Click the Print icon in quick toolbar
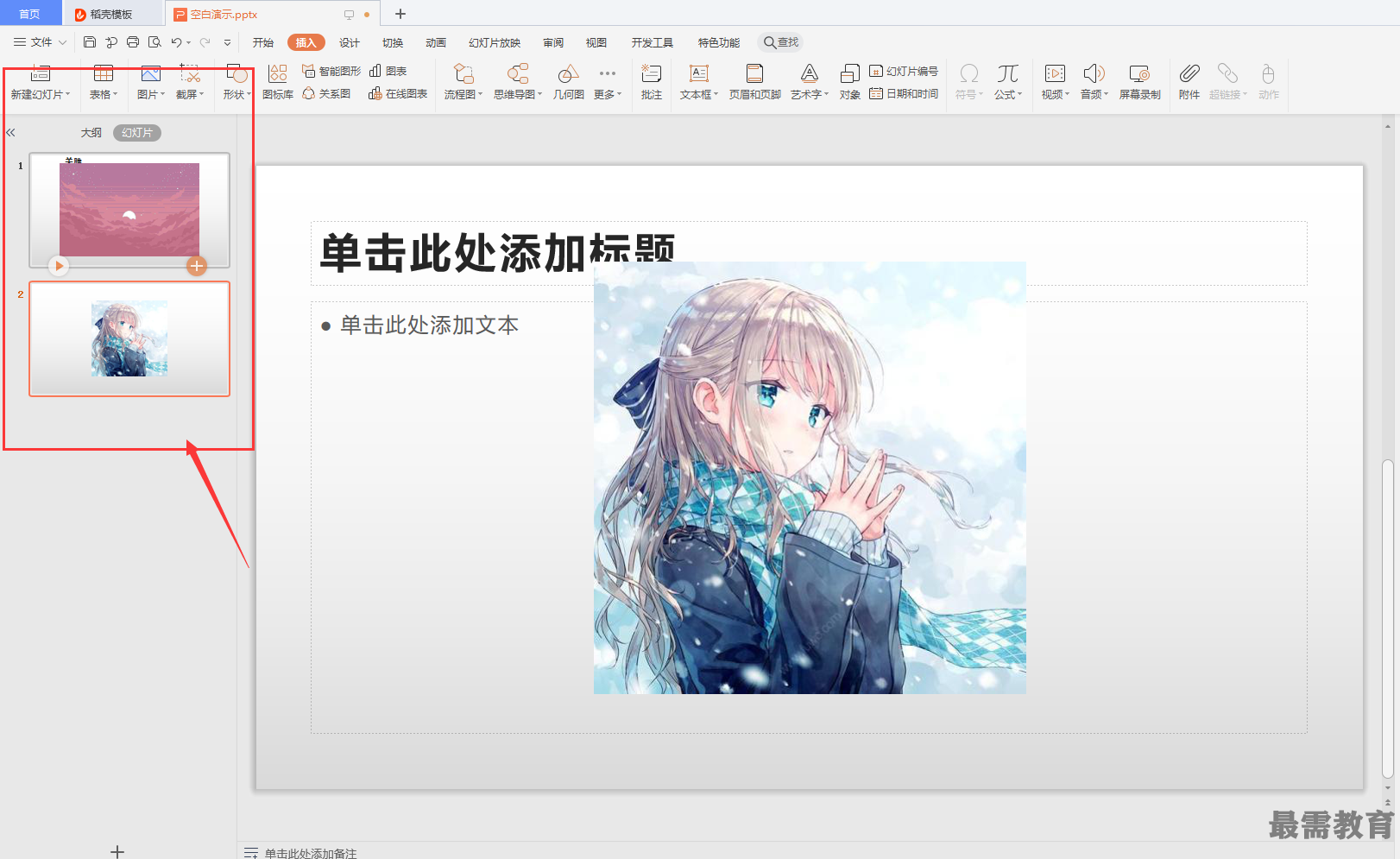Screen dimensions: 1400x859 (x=133, y=41)
